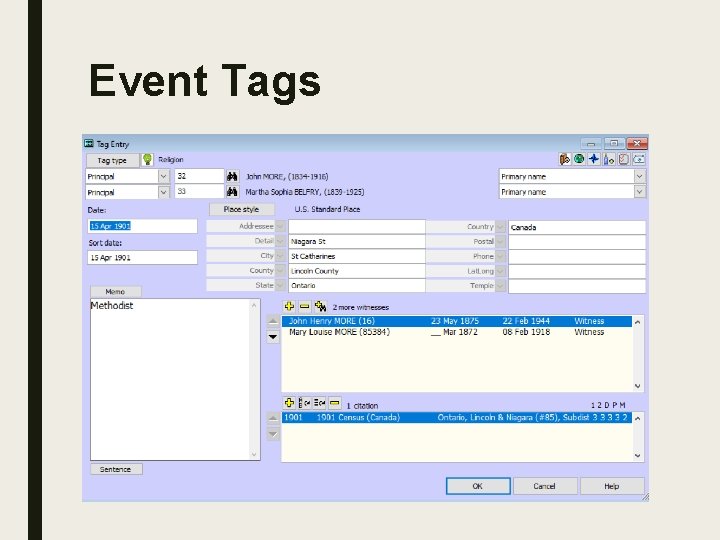Click the Tag type button
The width and height of the screenshot is (720, 540).
pos(112,160)
